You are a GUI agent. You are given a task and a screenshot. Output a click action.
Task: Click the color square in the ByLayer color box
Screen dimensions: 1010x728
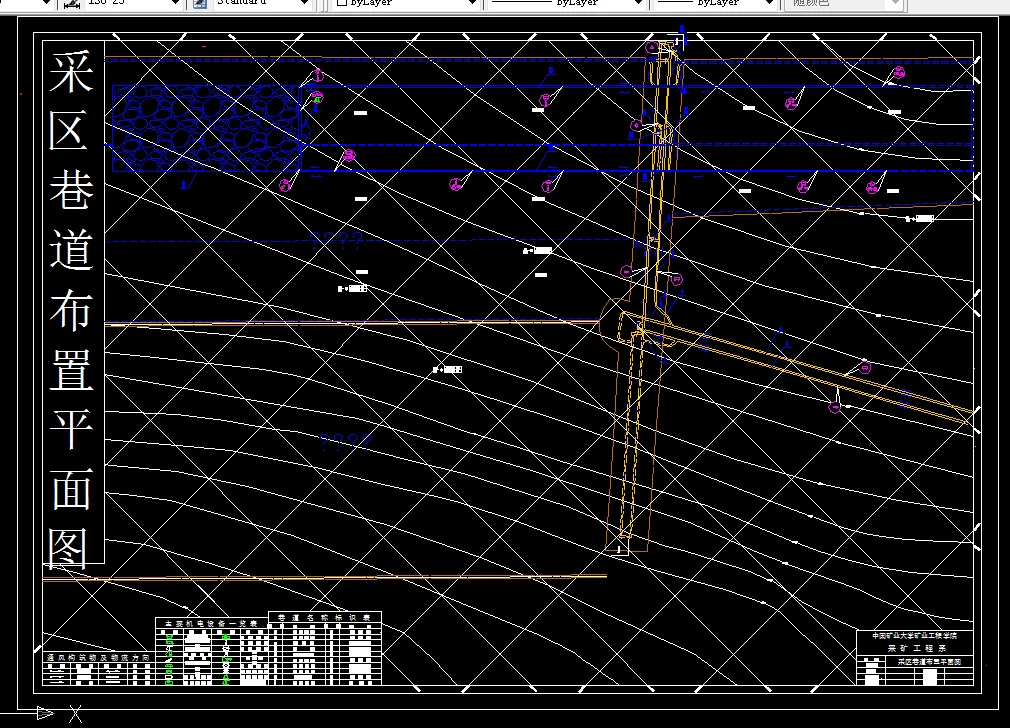pos(342,3)
